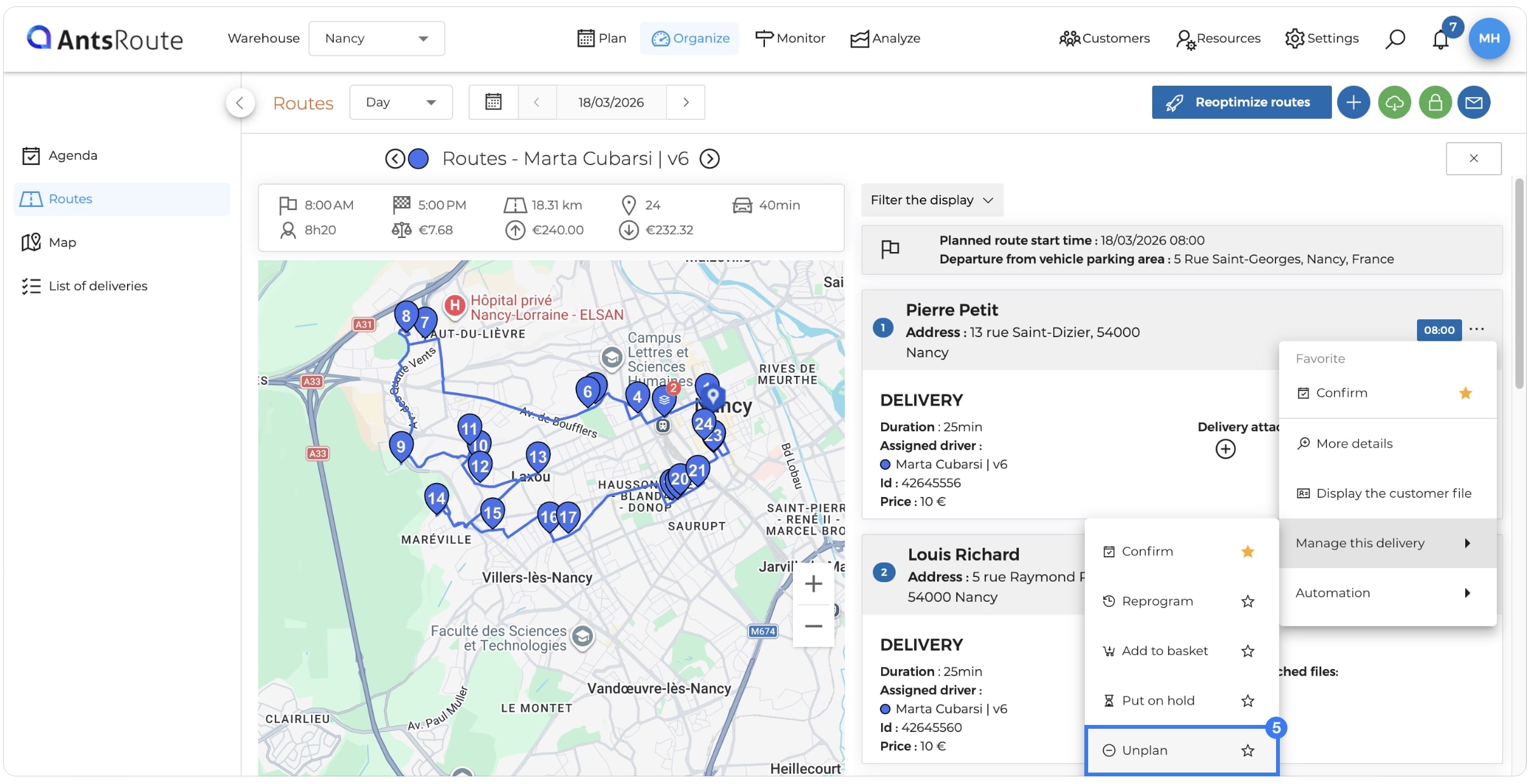The image size is (1530, 784).
Task: Close the route detail panel
Action: (x=1473, y=159)
